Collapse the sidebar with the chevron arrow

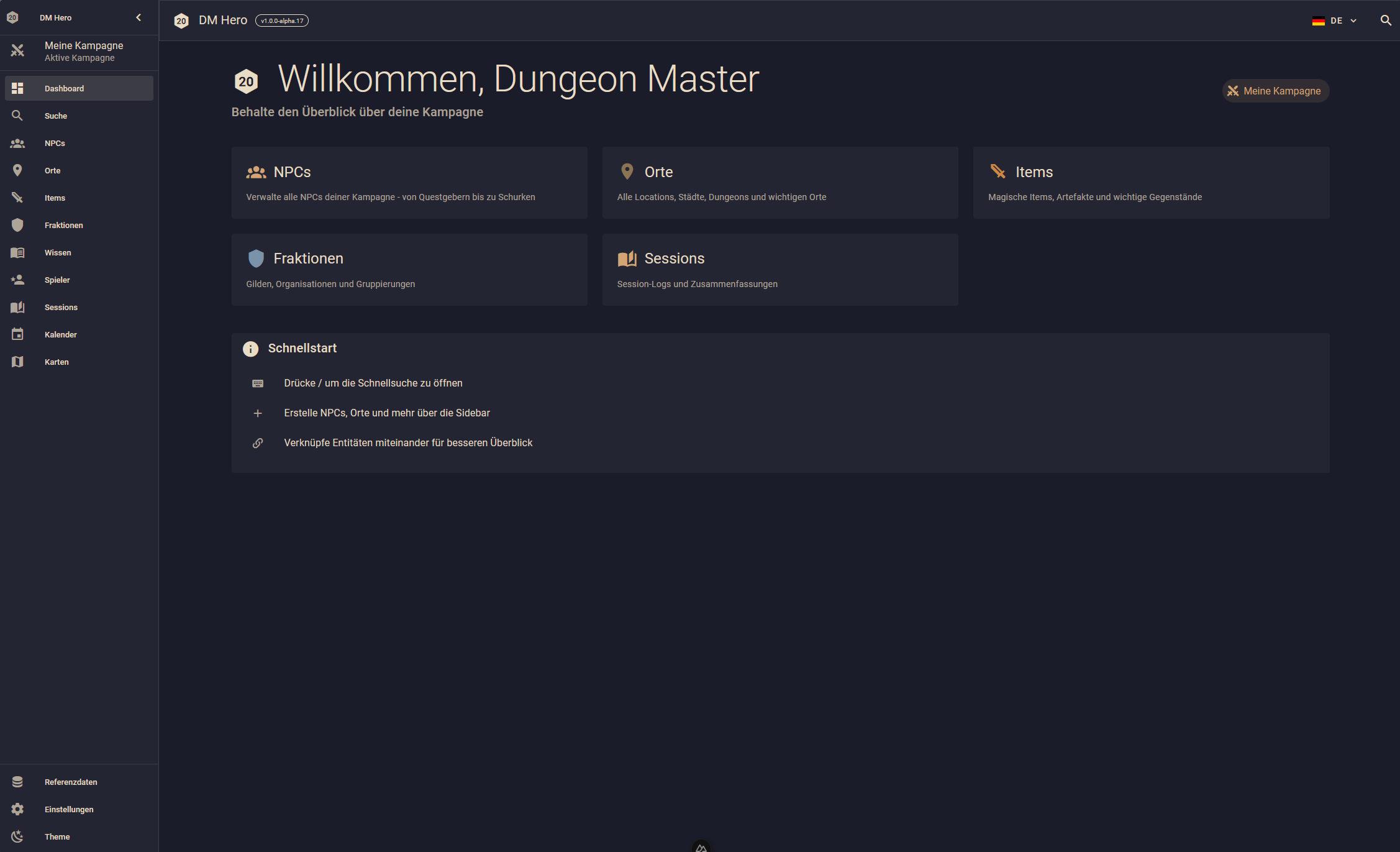coord(139,17)
